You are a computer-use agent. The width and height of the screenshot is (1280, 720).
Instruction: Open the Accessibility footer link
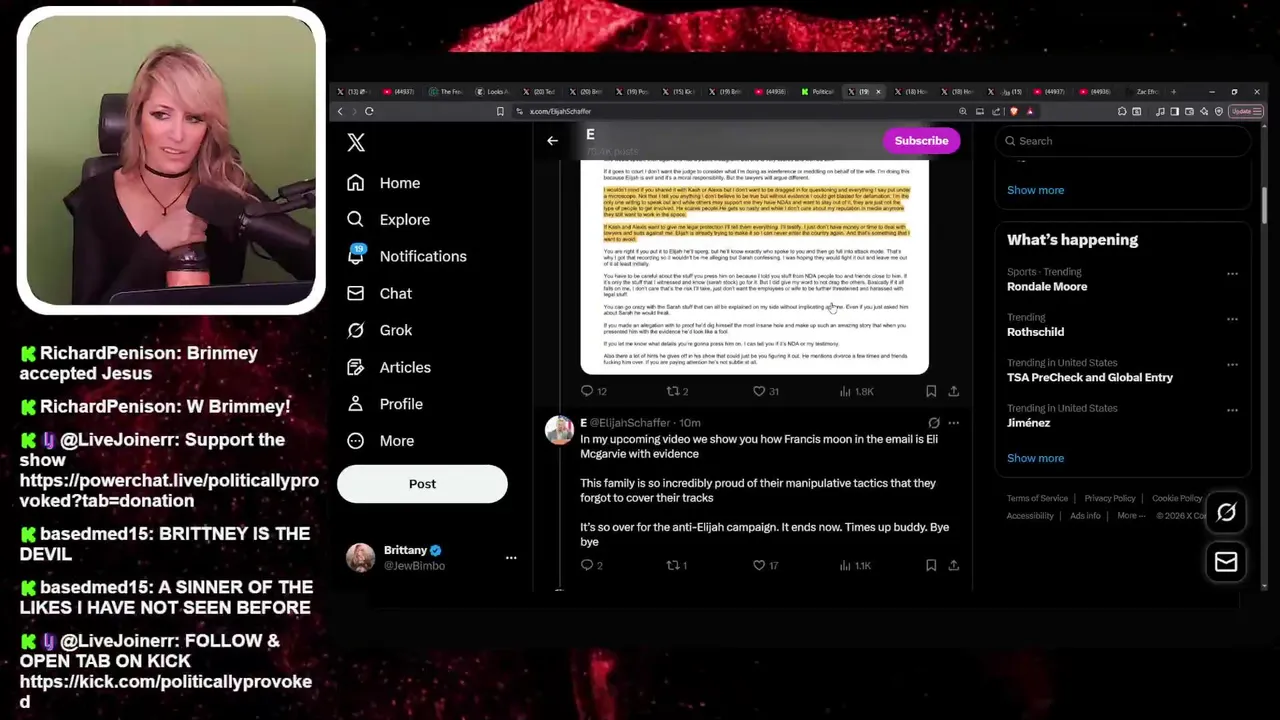[1030, 516]
